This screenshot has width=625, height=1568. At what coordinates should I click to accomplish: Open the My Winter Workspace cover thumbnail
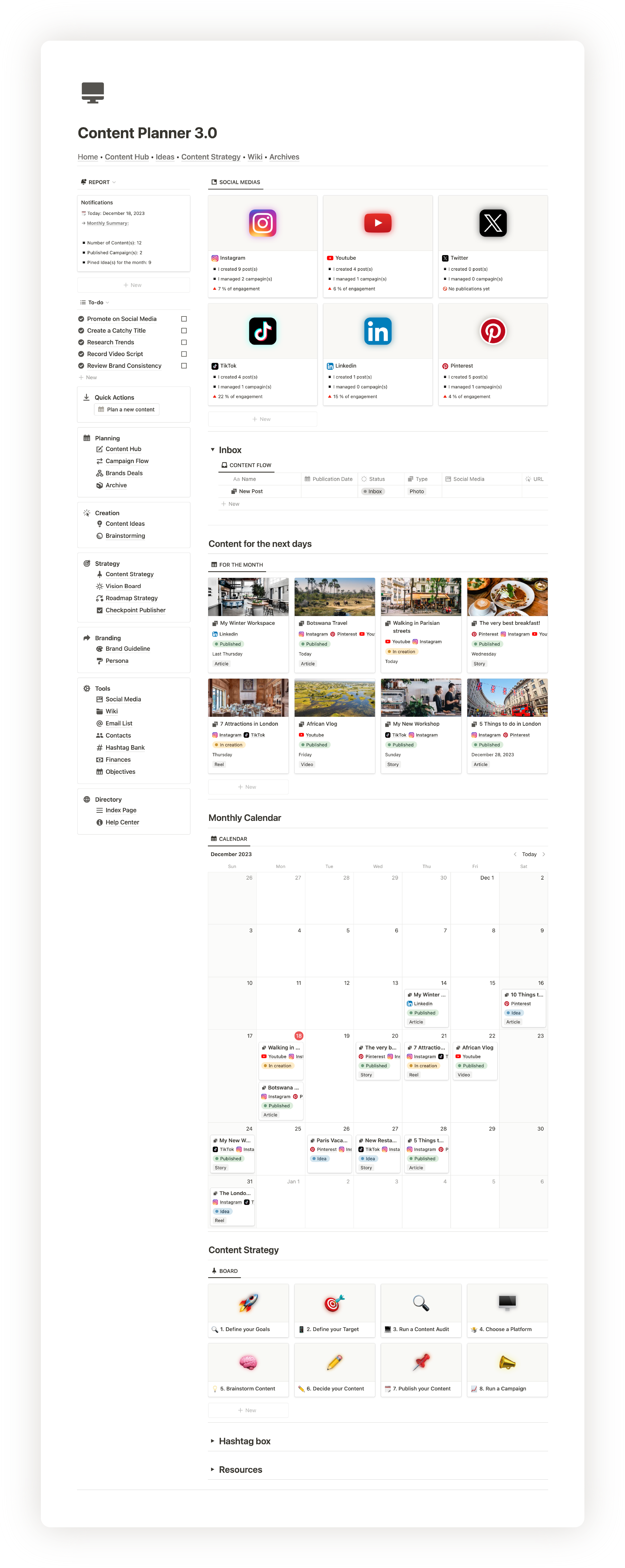coord(248,597)
